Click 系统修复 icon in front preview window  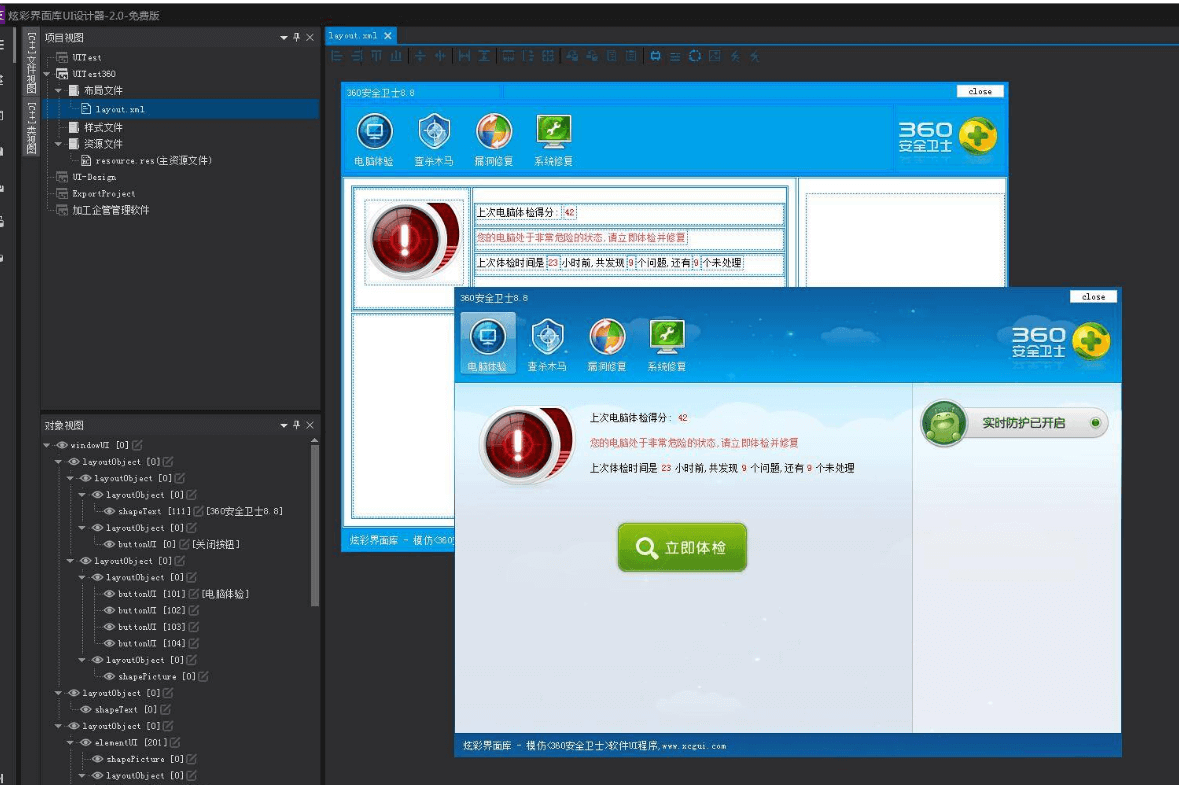(x=667, y=344)
